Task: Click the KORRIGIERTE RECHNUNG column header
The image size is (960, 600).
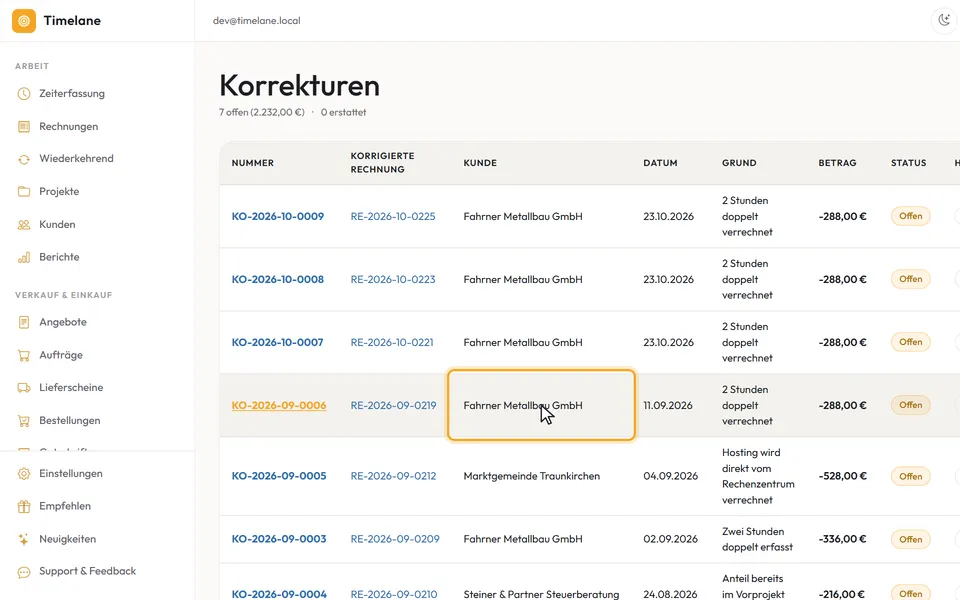Action: [x=383, y=162]
